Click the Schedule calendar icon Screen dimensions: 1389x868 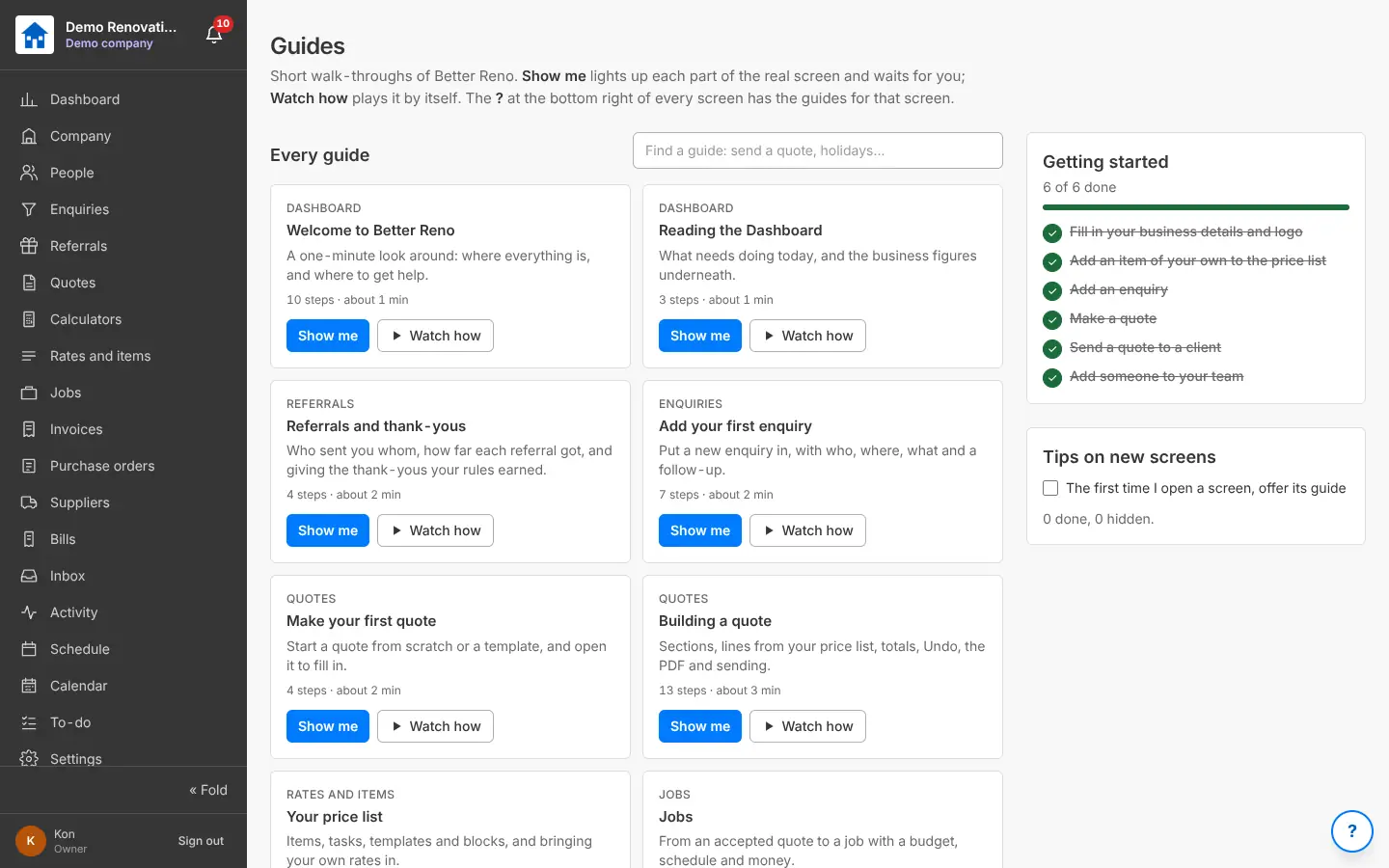click(x=29, y=649)
